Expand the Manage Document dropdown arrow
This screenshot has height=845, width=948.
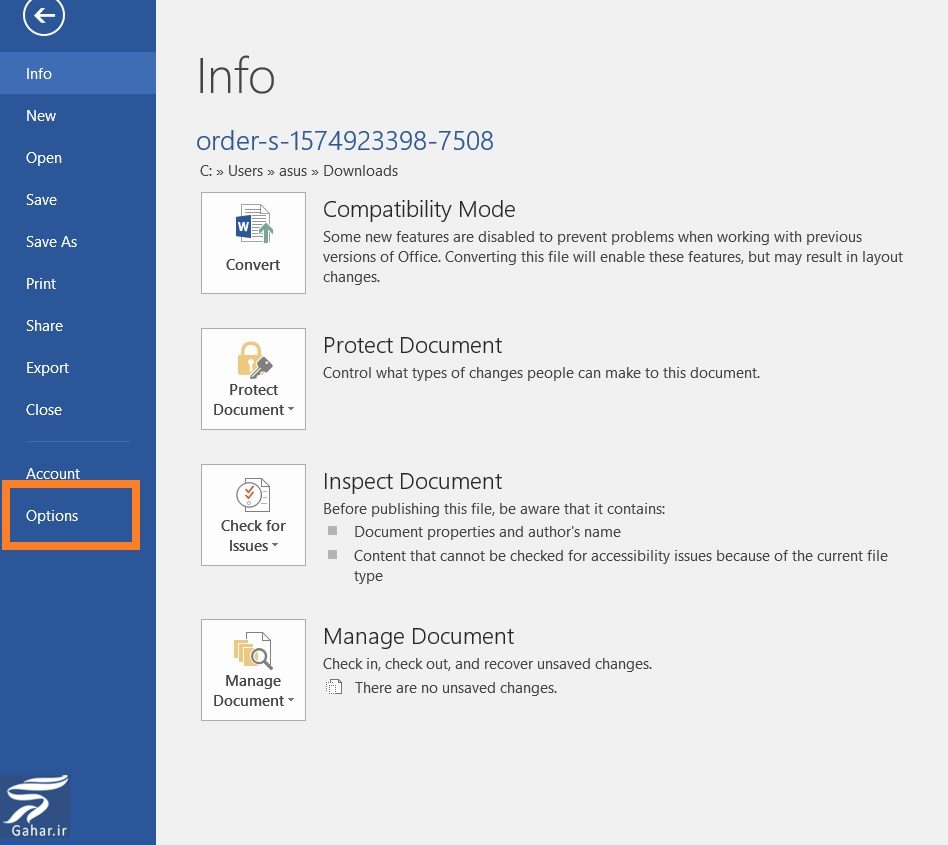point(291,701)
